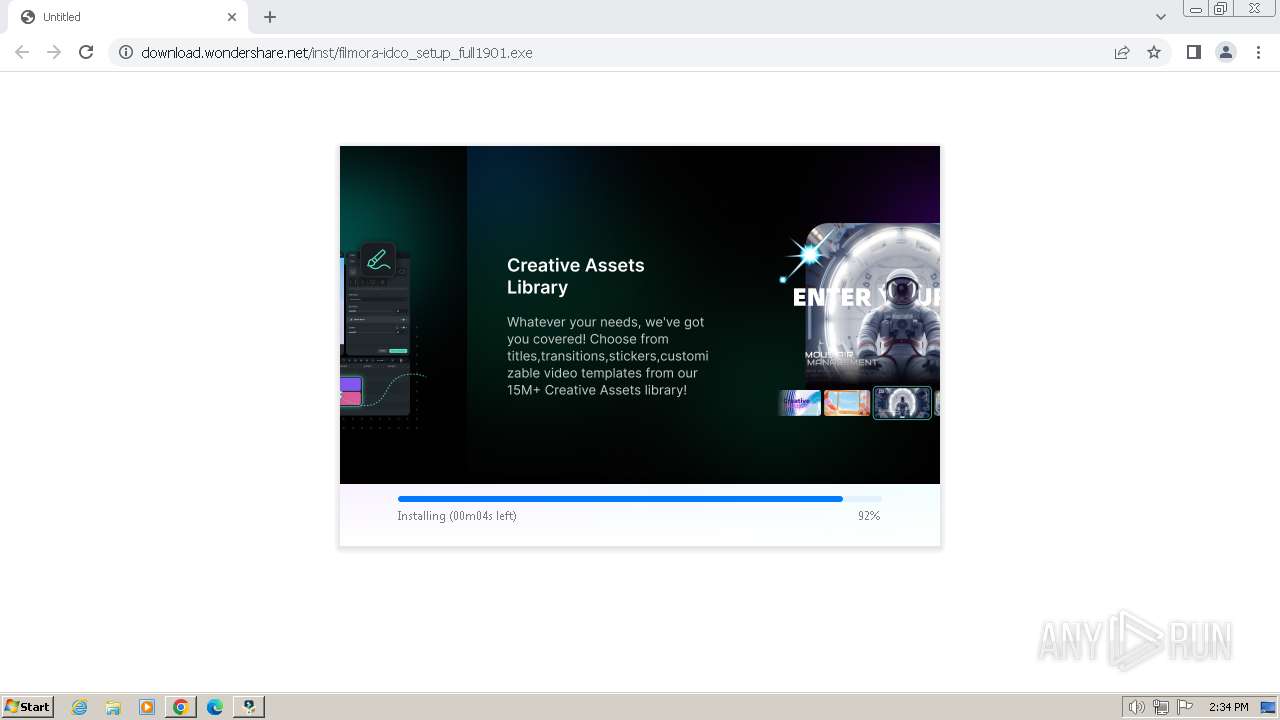Open the Chrome profile menu
Viewport: 1280px width, 720px height.
[x=1226, y=52]
